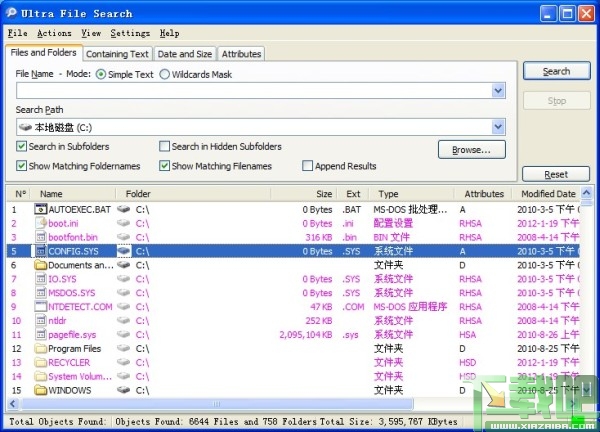Toggle Search in Subfolders checkbox
This screenshot has width=600, height=432.
coord(21,146)
